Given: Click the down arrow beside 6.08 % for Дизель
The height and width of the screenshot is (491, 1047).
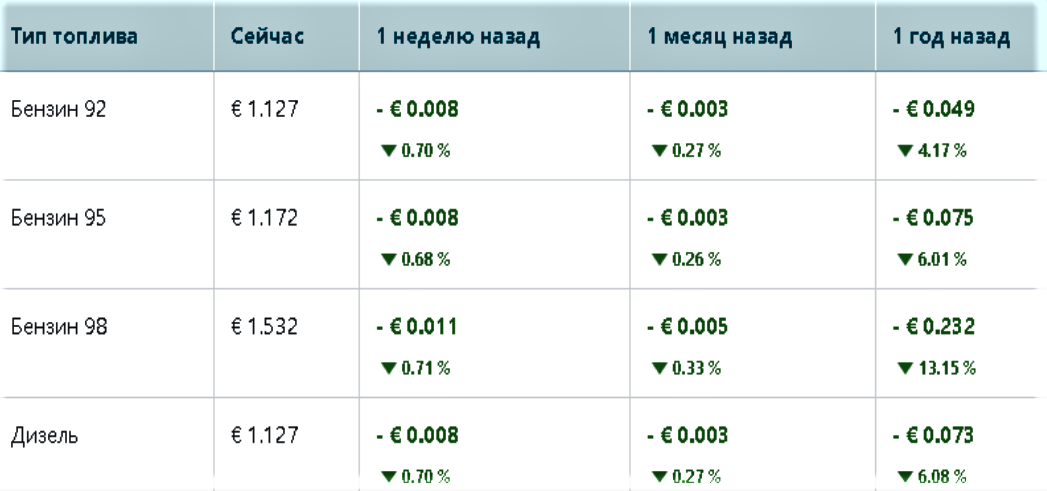Looking at the screenshot, I should point(904,477).
